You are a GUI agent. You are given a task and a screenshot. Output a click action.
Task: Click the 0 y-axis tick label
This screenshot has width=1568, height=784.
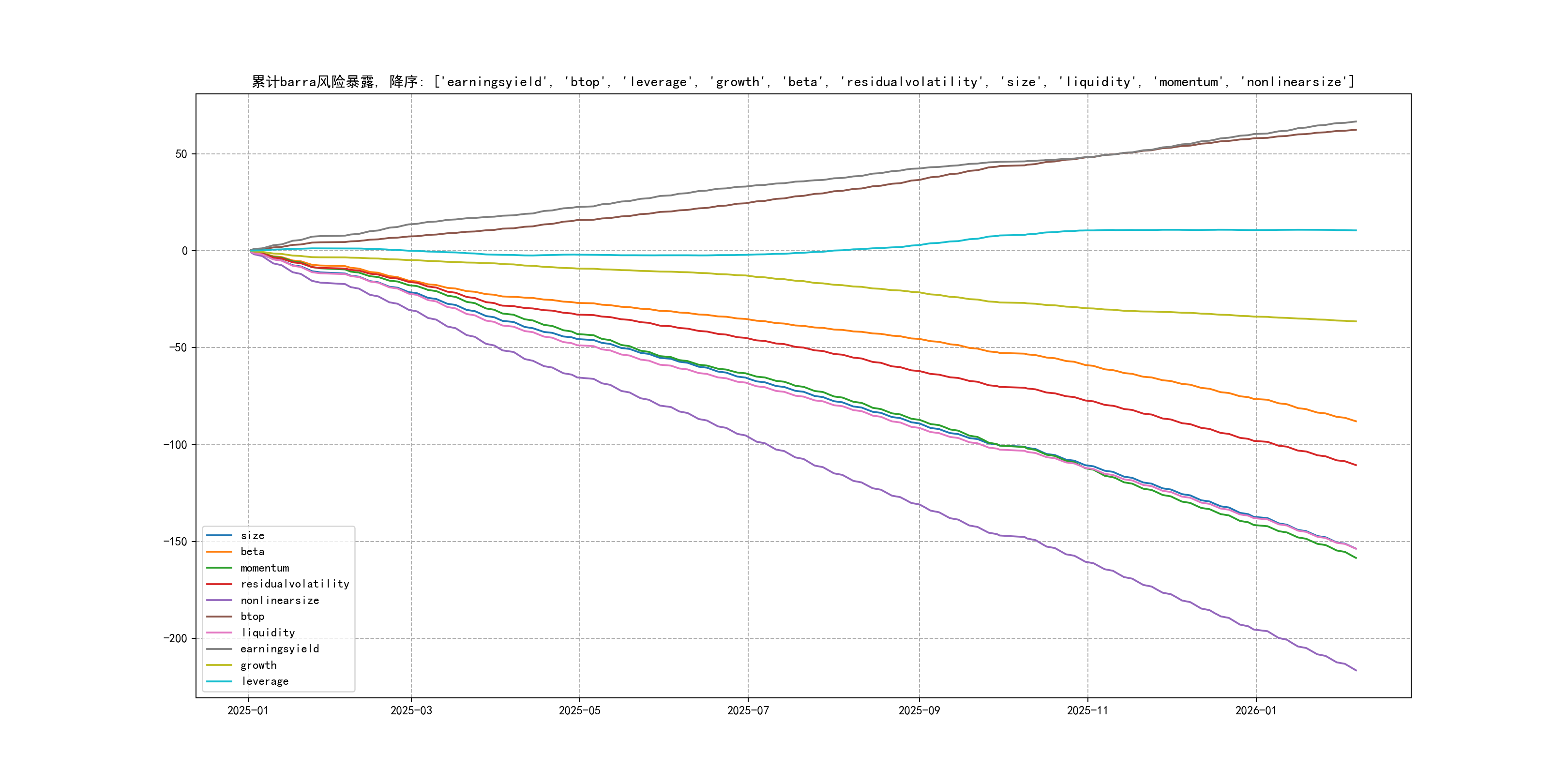184,251
